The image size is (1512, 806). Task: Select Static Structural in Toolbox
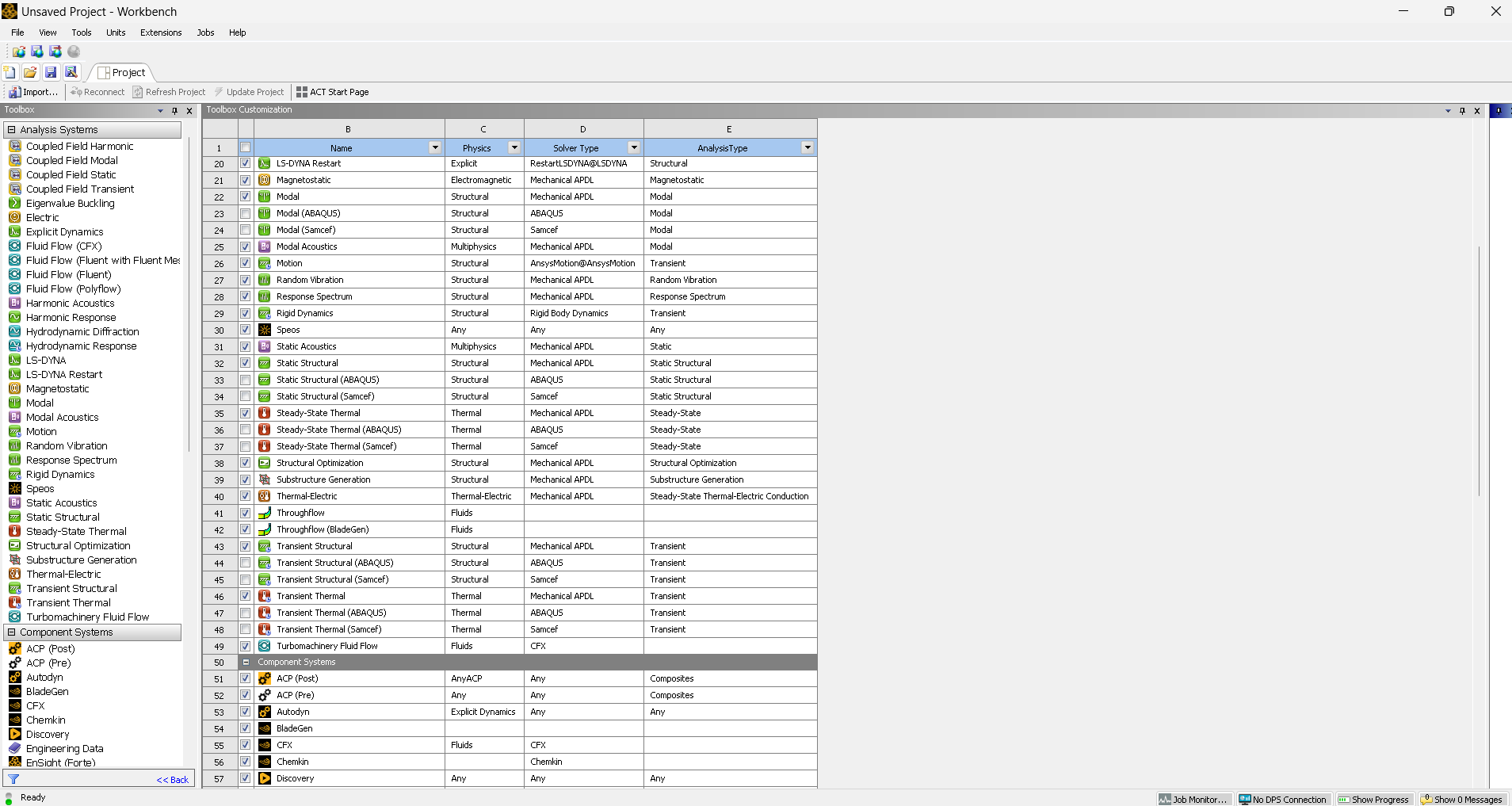click(63, 517)
